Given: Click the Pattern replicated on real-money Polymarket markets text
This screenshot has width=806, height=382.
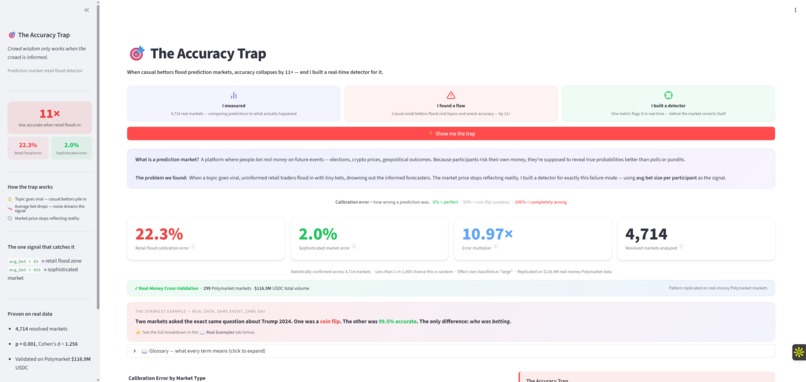Looking at the screenshot, I should pos(718,288).
